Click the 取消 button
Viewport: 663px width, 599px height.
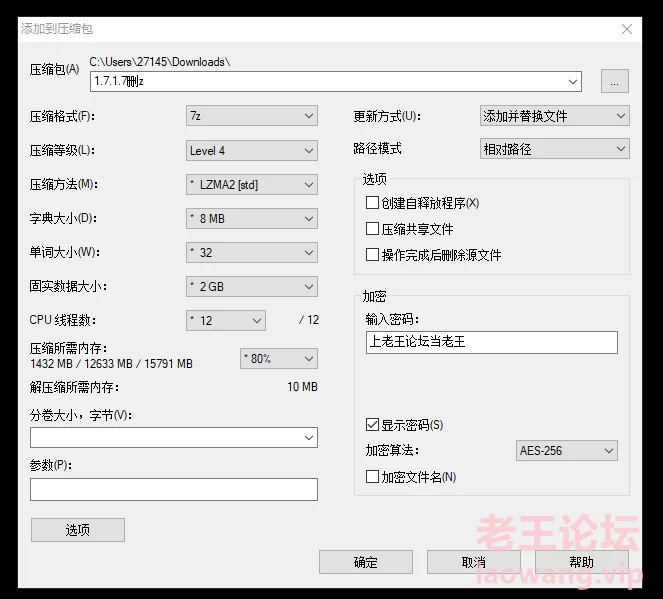coord(474,562)
